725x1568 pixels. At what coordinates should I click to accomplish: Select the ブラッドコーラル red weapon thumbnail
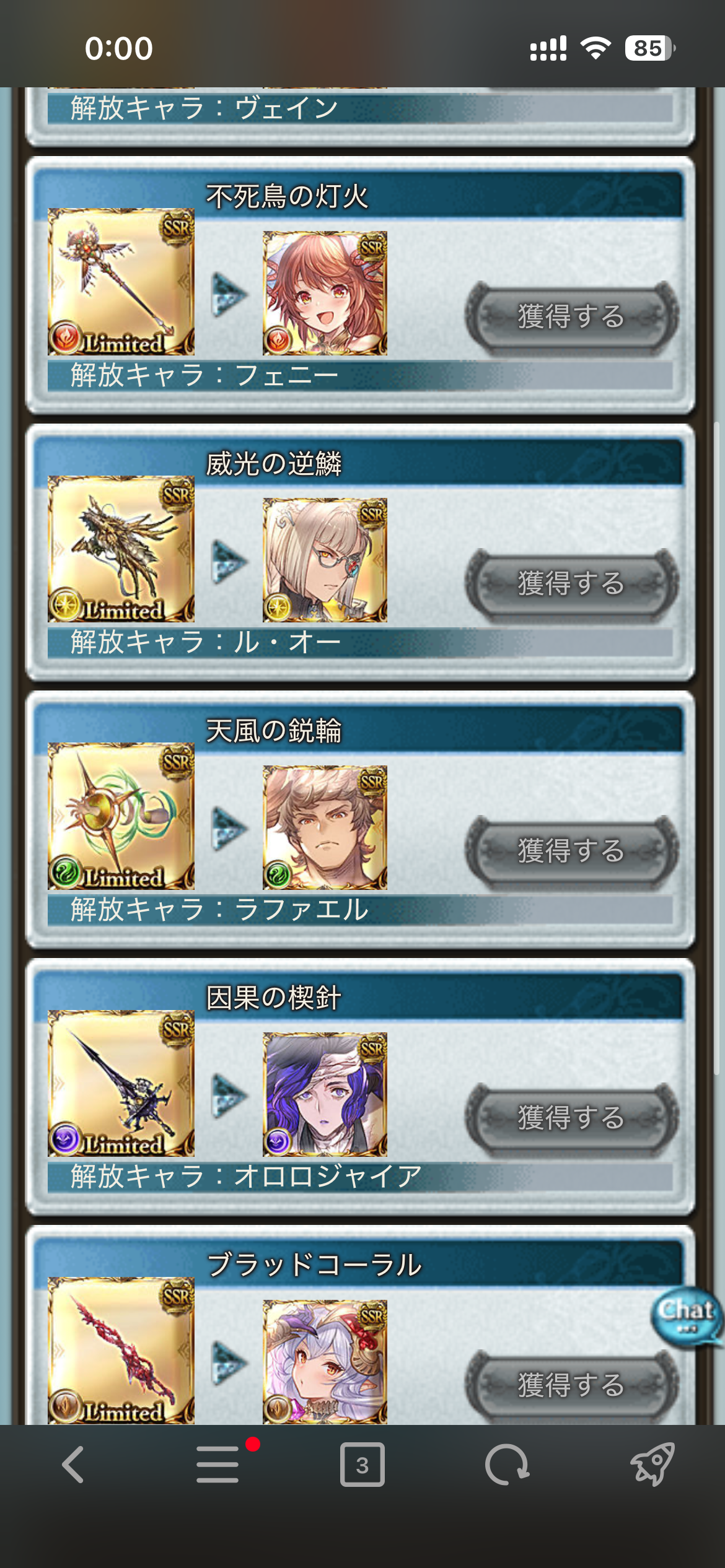pos(121,1350)
